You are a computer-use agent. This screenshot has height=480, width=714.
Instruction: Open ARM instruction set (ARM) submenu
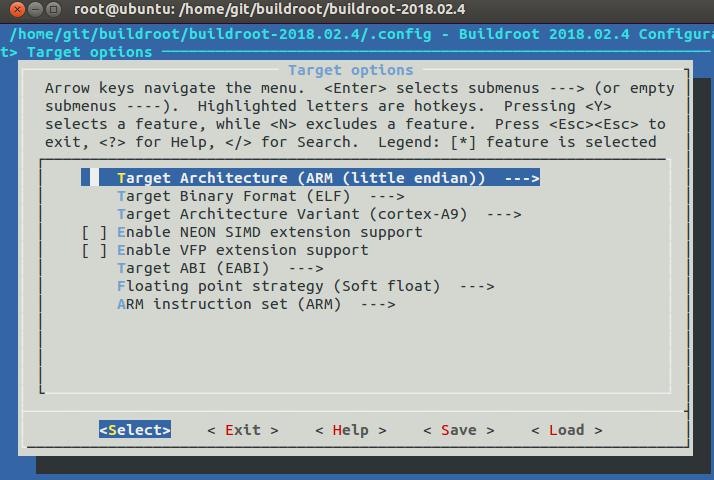(x=256, y=304)
